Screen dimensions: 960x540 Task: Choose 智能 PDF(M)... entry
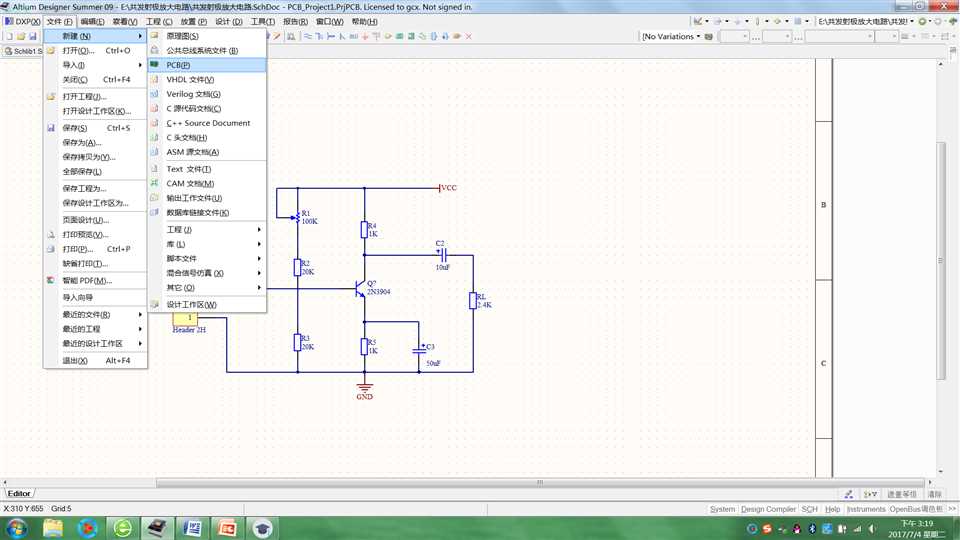(96, 280)
